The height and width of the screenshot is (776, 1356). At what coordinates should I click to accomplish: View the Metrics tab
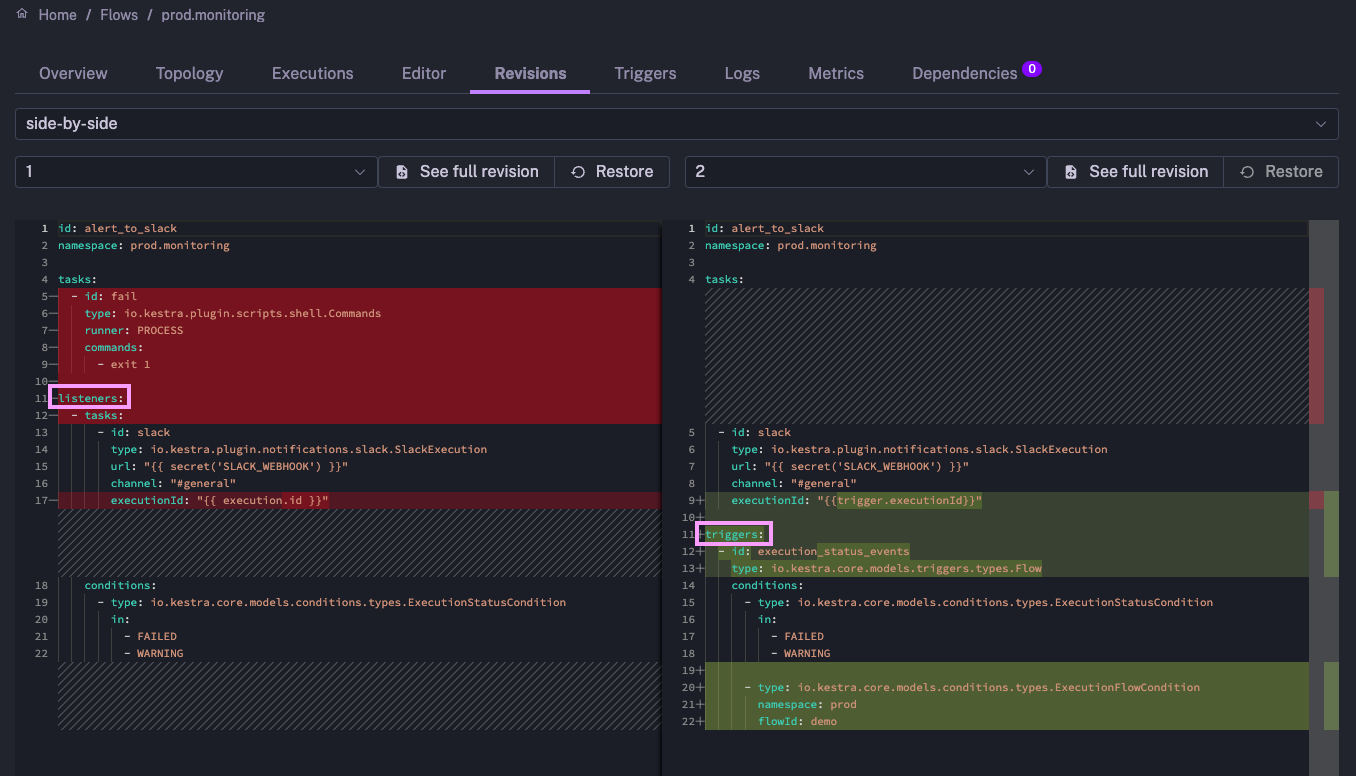click(x=836, y=73)
